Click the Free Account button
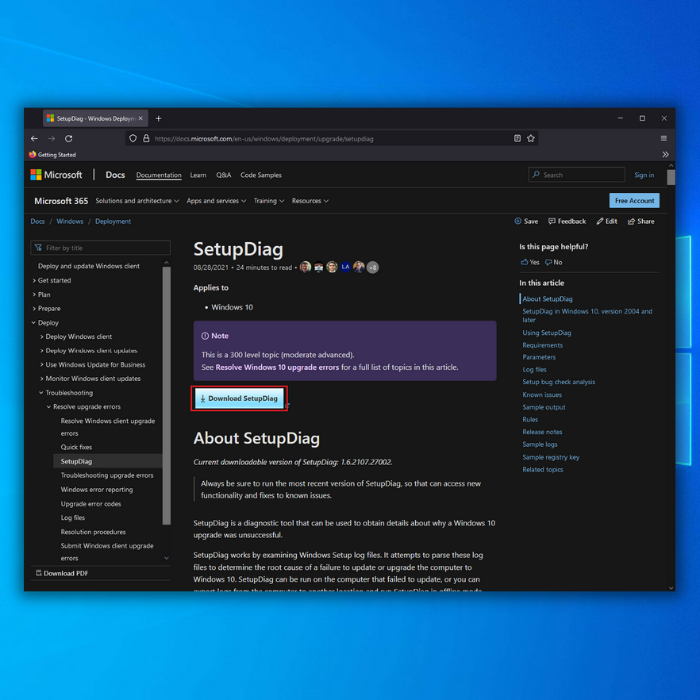 [634, 200]
